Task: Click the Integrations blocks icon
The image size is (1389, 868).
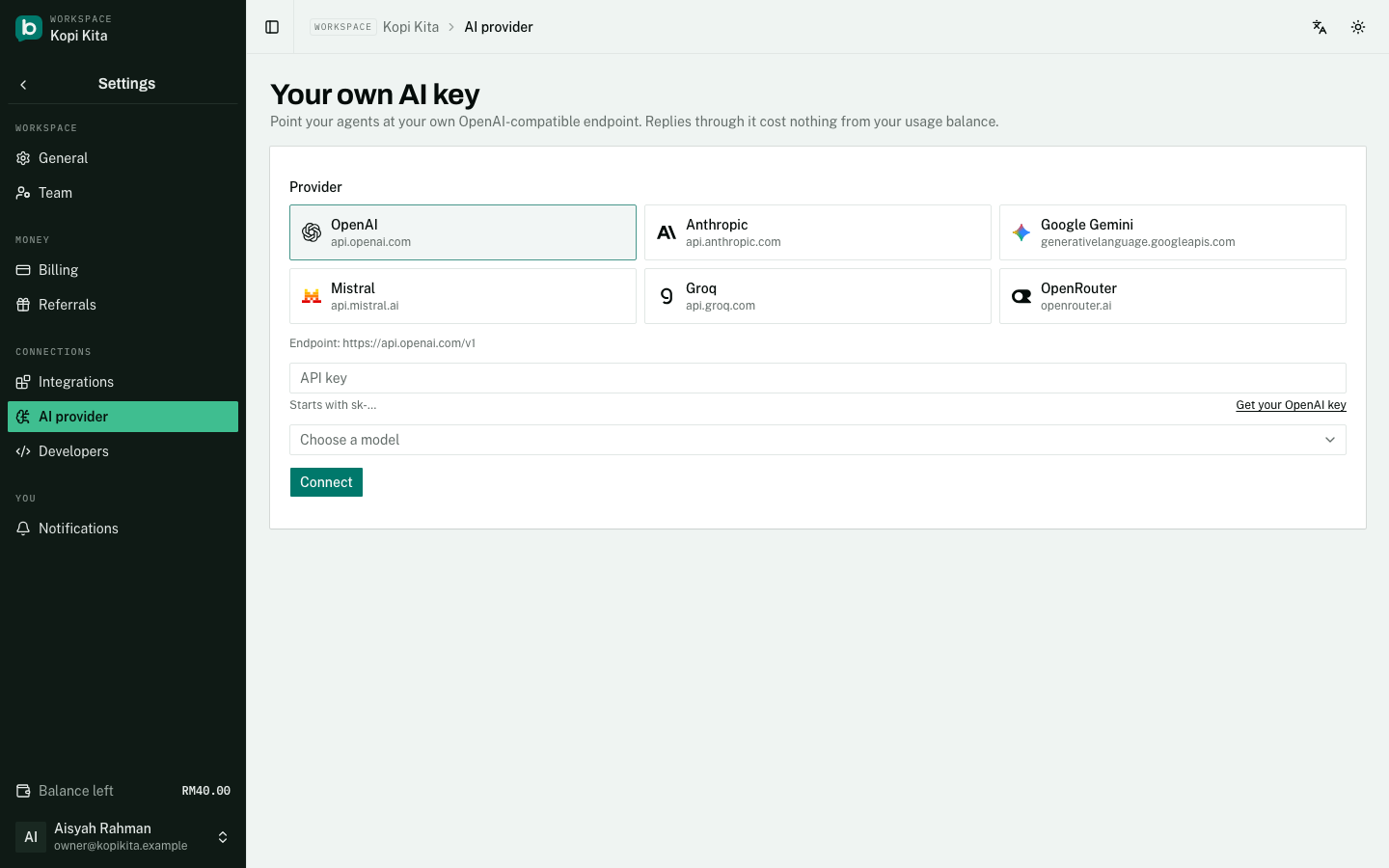Action: [23, 382]
